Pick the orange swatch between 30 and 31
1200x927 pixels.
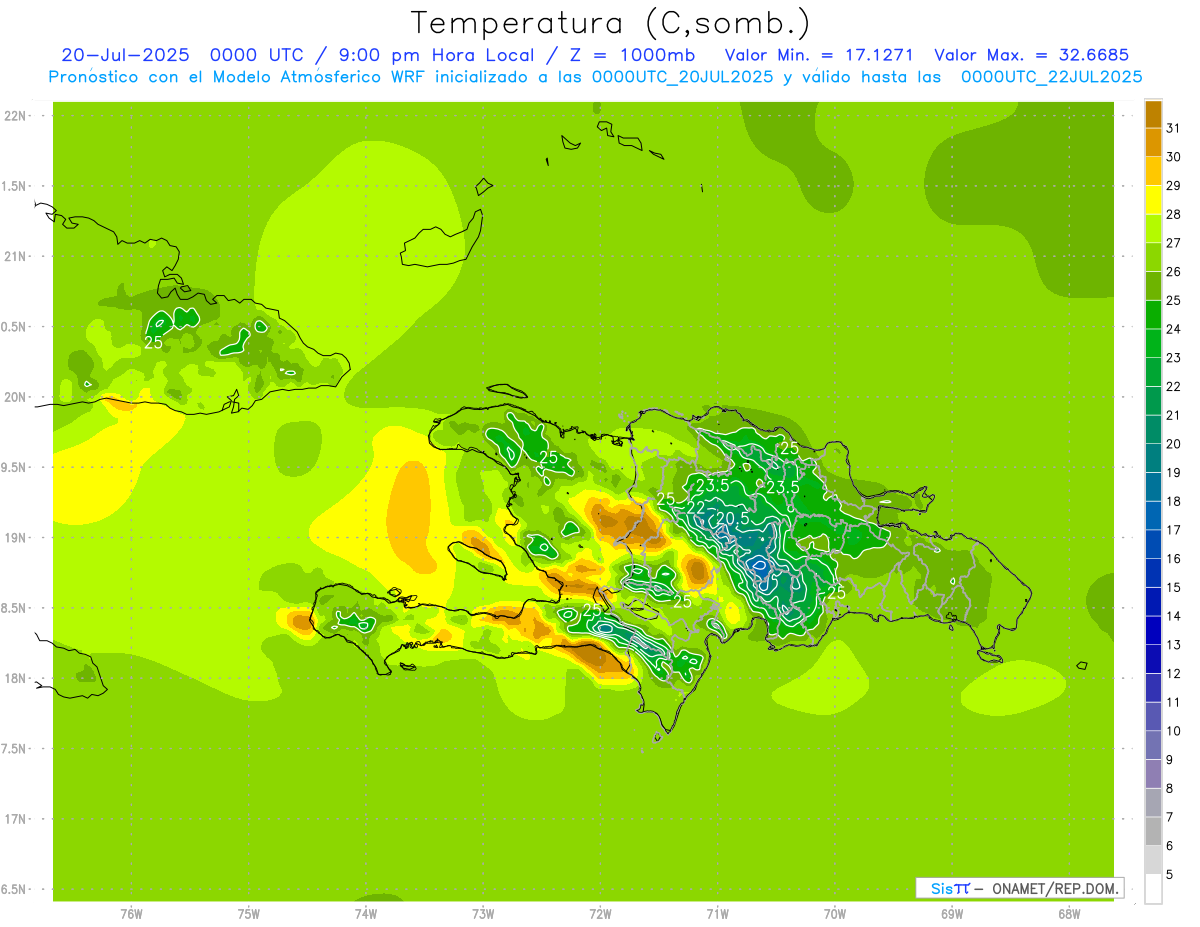1153,142
